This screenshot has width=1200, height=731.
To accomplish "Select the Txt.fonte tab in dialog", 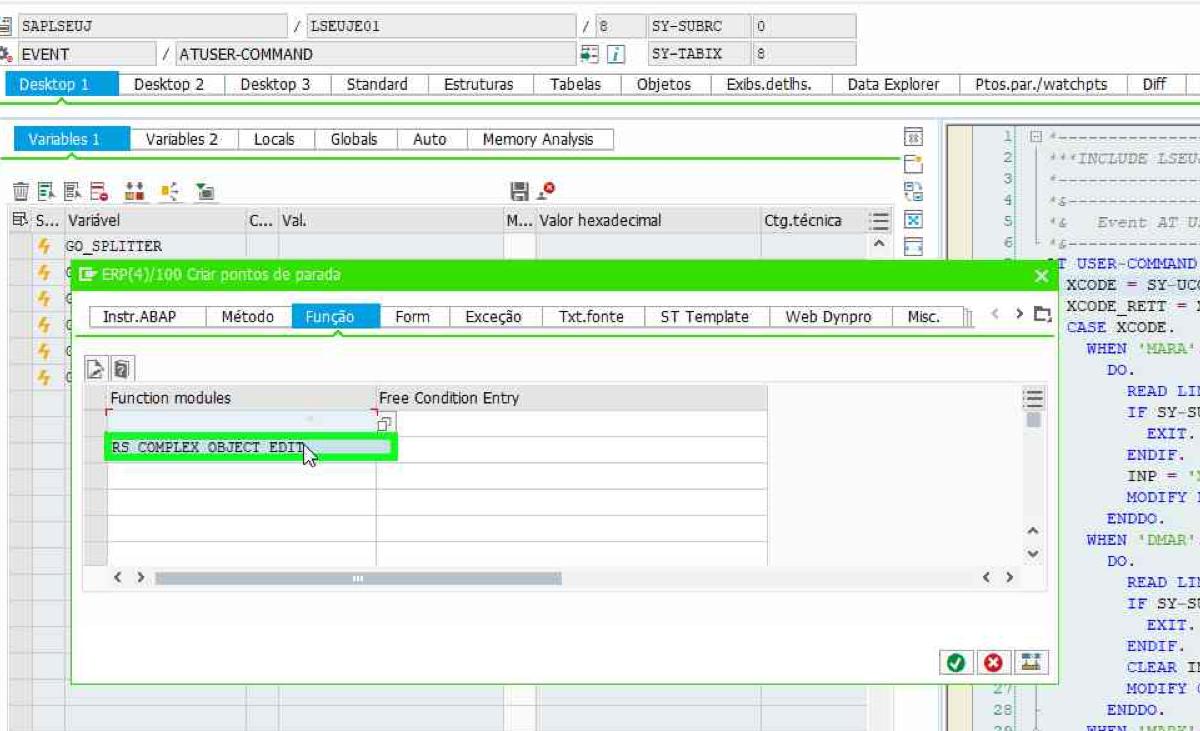I will [591, 316].
